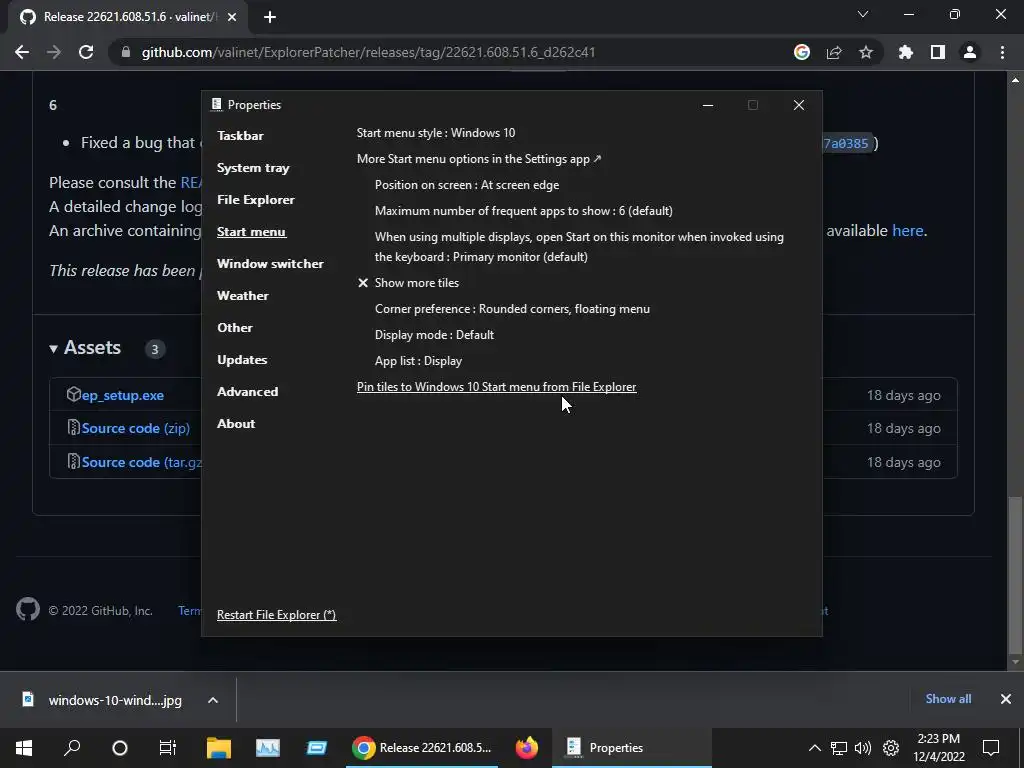Open Task View icon
The width and height of the screenshot is (1024, 768).
[168, 748]
